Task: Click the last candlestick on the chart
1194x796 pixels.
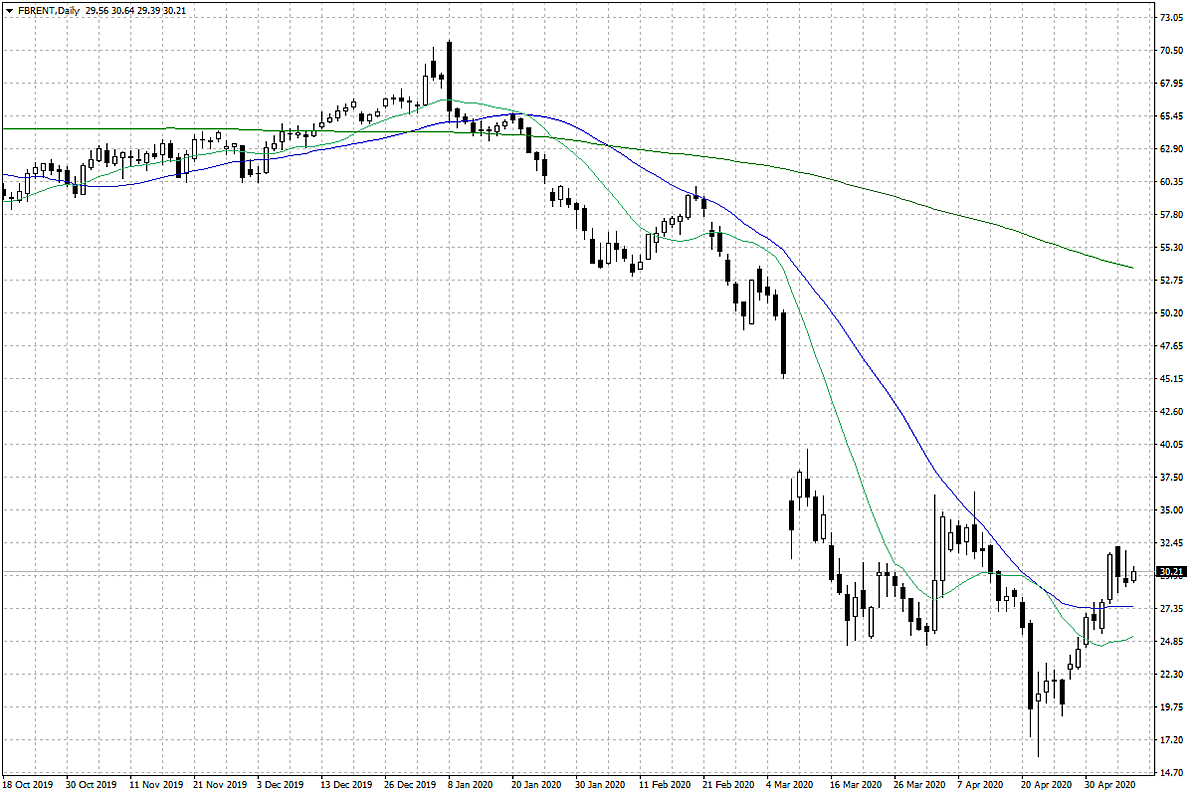Action: pyautogui.click(x=1134, y=574)
